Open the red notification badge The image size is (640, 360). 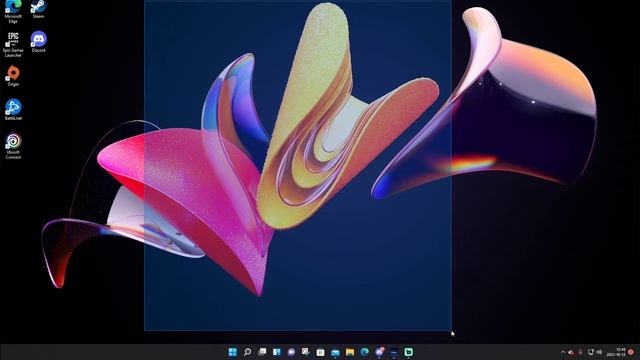pyautogui.click(x=631, y=352)
